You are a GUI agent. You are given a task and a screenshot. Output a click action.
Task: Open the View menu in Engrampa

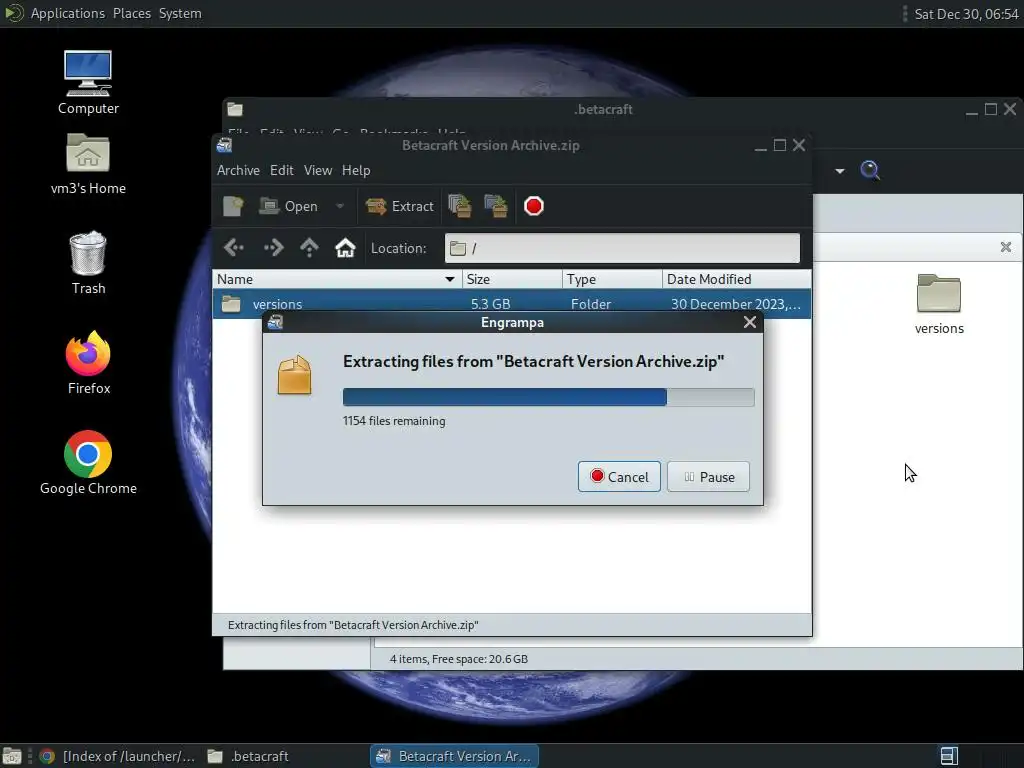[317, 170]
